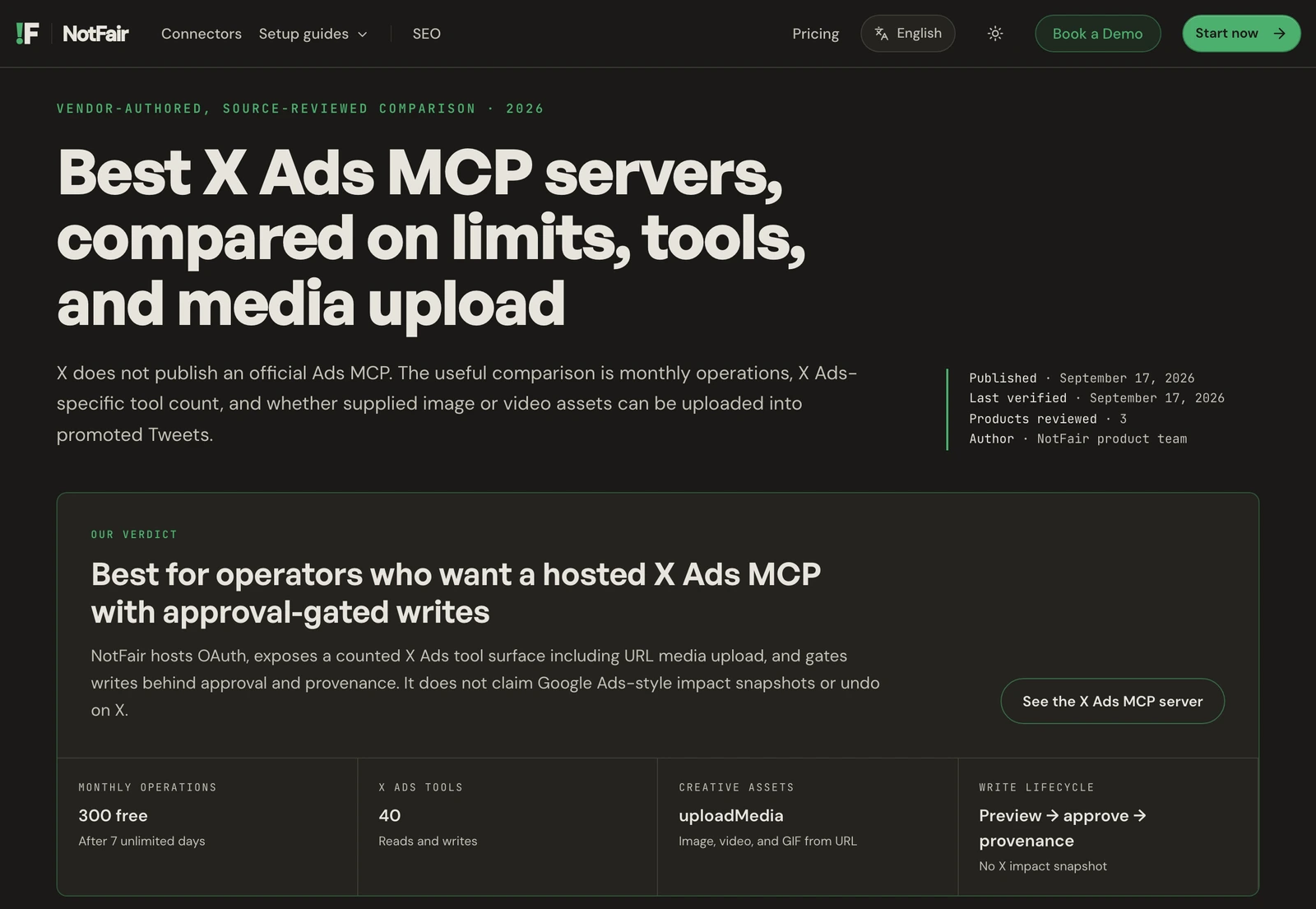Click the verdict paragraph "NotFair hosts OAuth"
1316x909 pixels.
[485, 683]
